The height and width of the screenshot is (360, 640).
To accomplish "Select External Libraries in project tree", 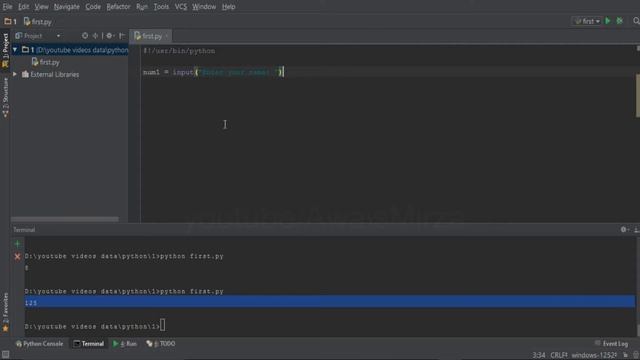I will (51, 74).
